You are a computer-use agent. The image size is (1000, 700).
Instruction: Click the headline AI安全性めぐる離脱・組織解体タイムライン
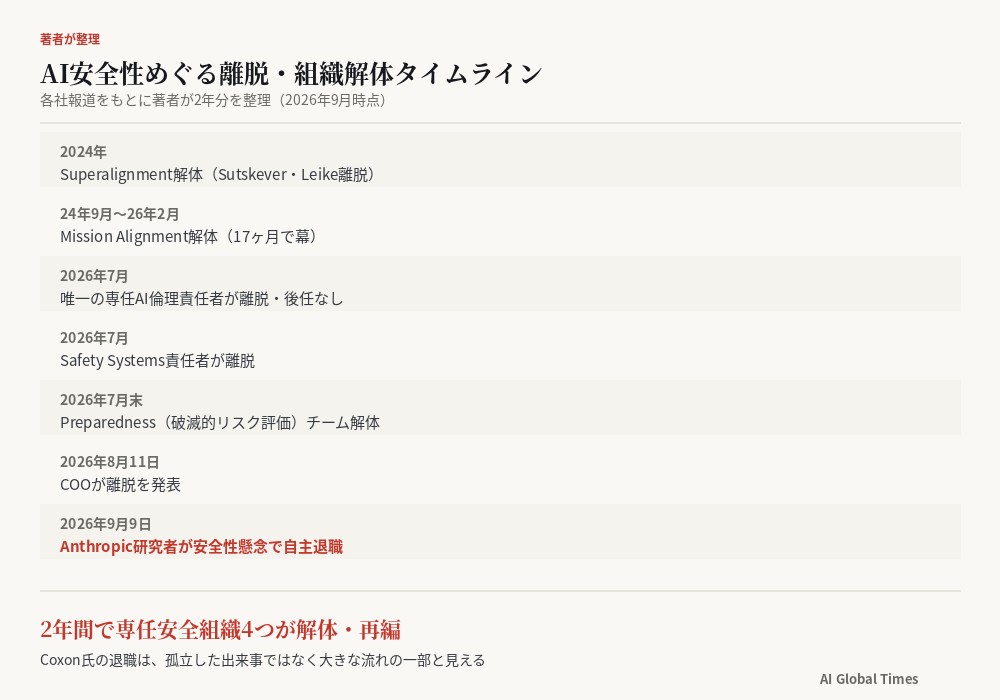291,74
